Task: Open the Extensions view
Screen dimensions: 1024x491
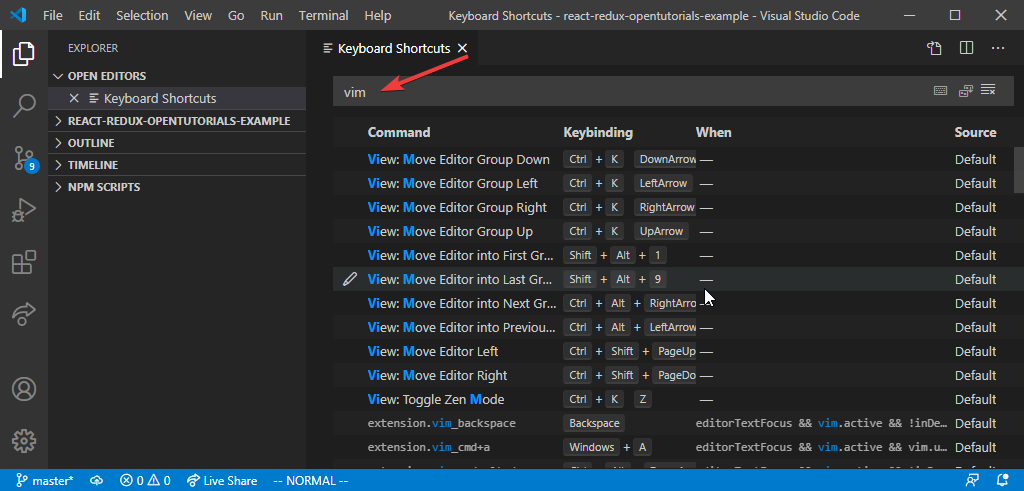Action: [24, 263]
